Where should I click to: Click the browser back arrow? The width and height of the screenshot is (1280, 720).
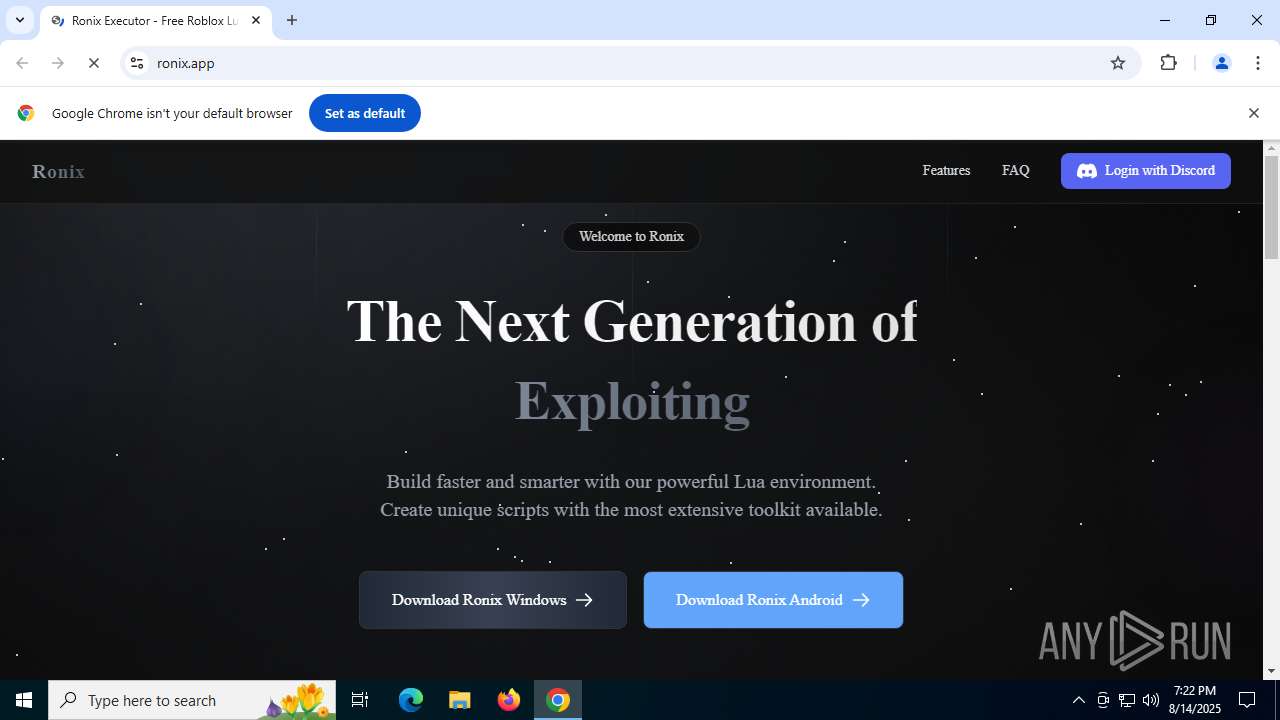(22, 63)
